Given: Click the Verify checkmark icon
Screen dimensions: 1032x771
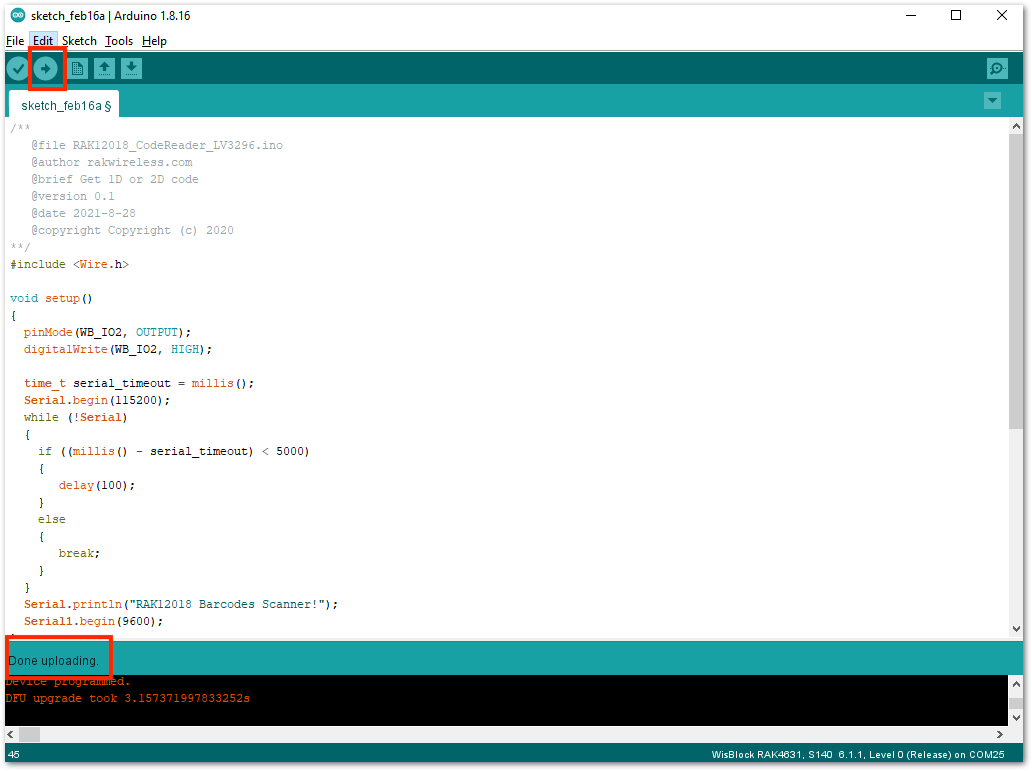Looking at the screenshot, I should pyautogui.click(x=18, y=68).
